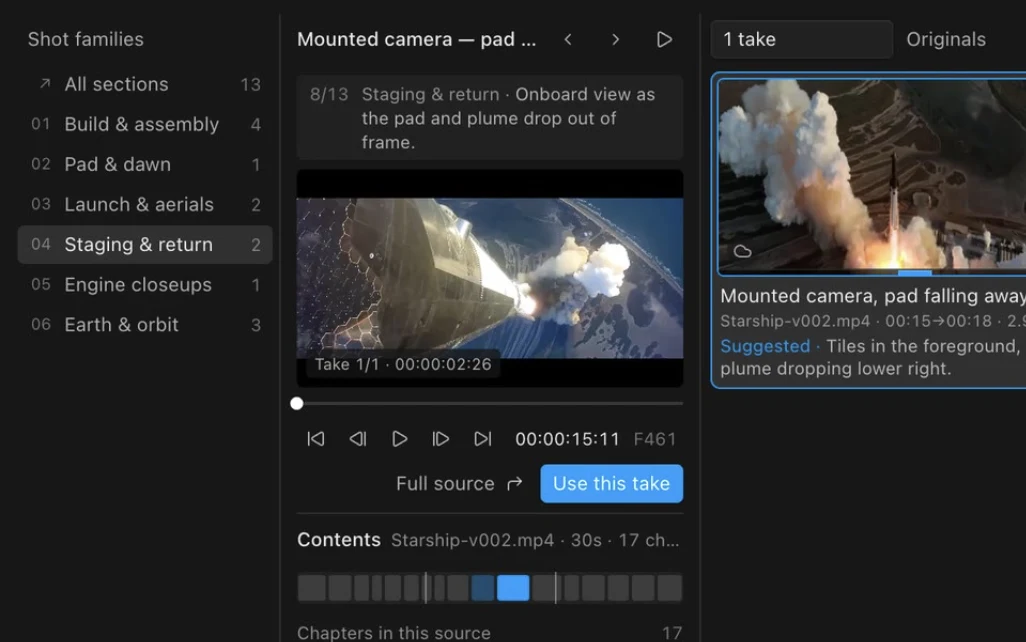Switch to the Originals tab

click(x=946, y=39)
